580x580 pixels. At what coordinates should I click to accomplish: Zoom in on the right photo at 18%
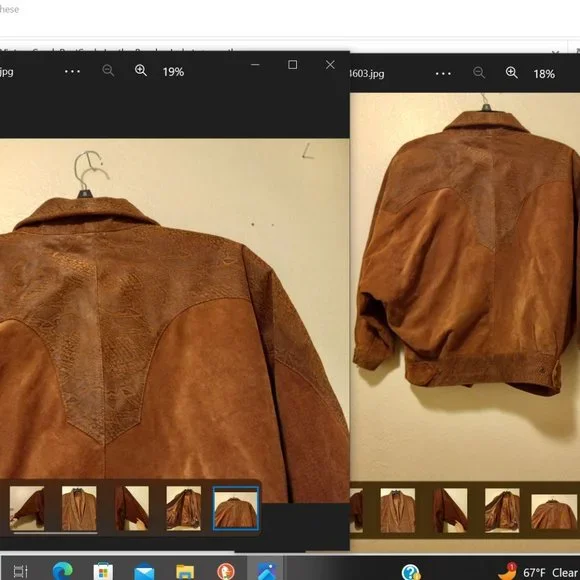tap(512, 72)
